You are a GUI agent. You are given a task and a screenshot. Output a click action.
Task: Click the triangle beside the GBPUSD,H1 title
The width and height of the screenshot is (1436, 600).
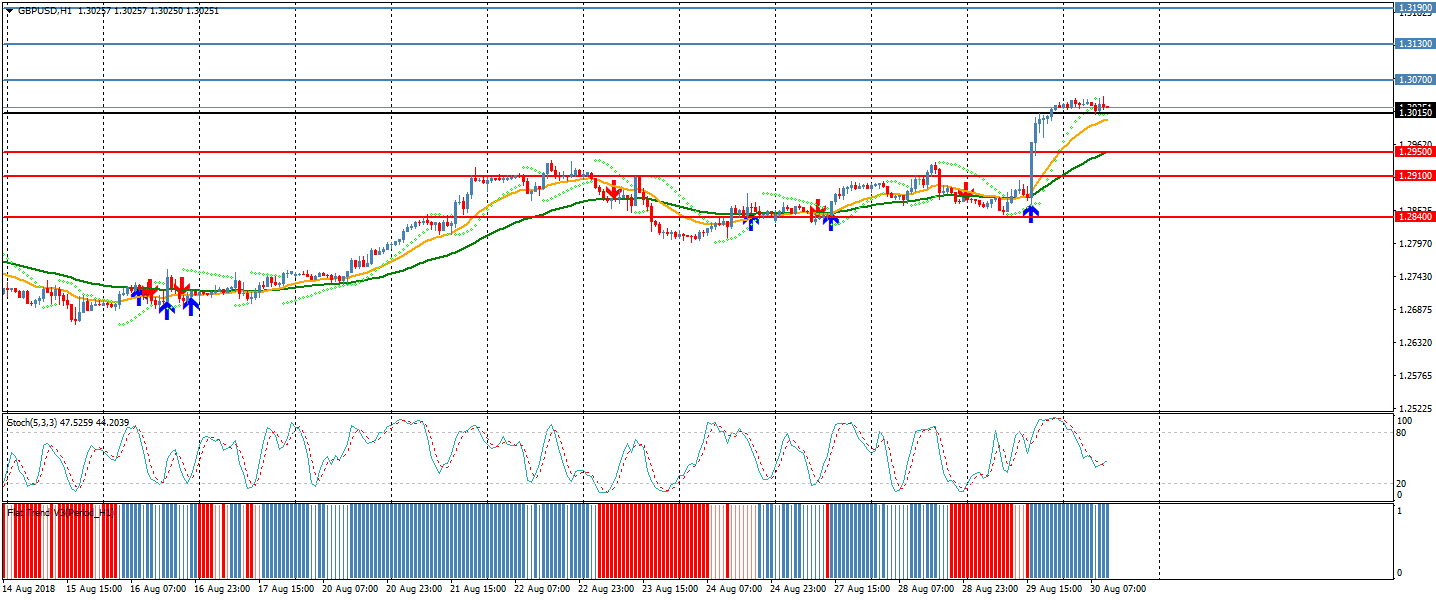click(x=10, y=10)
